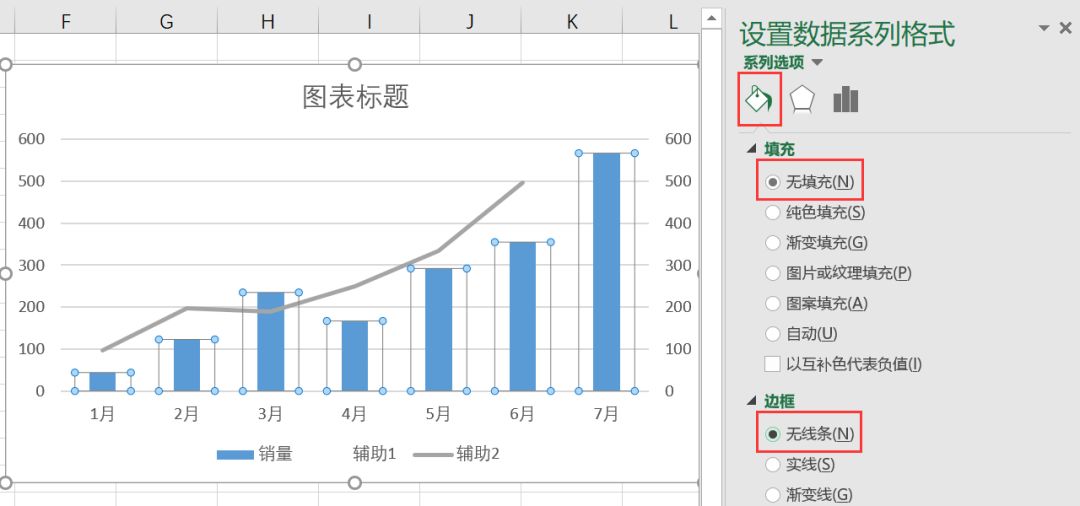
Task: Collapse the 填充 section
Action: pyautogui.click(x=752, y=149)
